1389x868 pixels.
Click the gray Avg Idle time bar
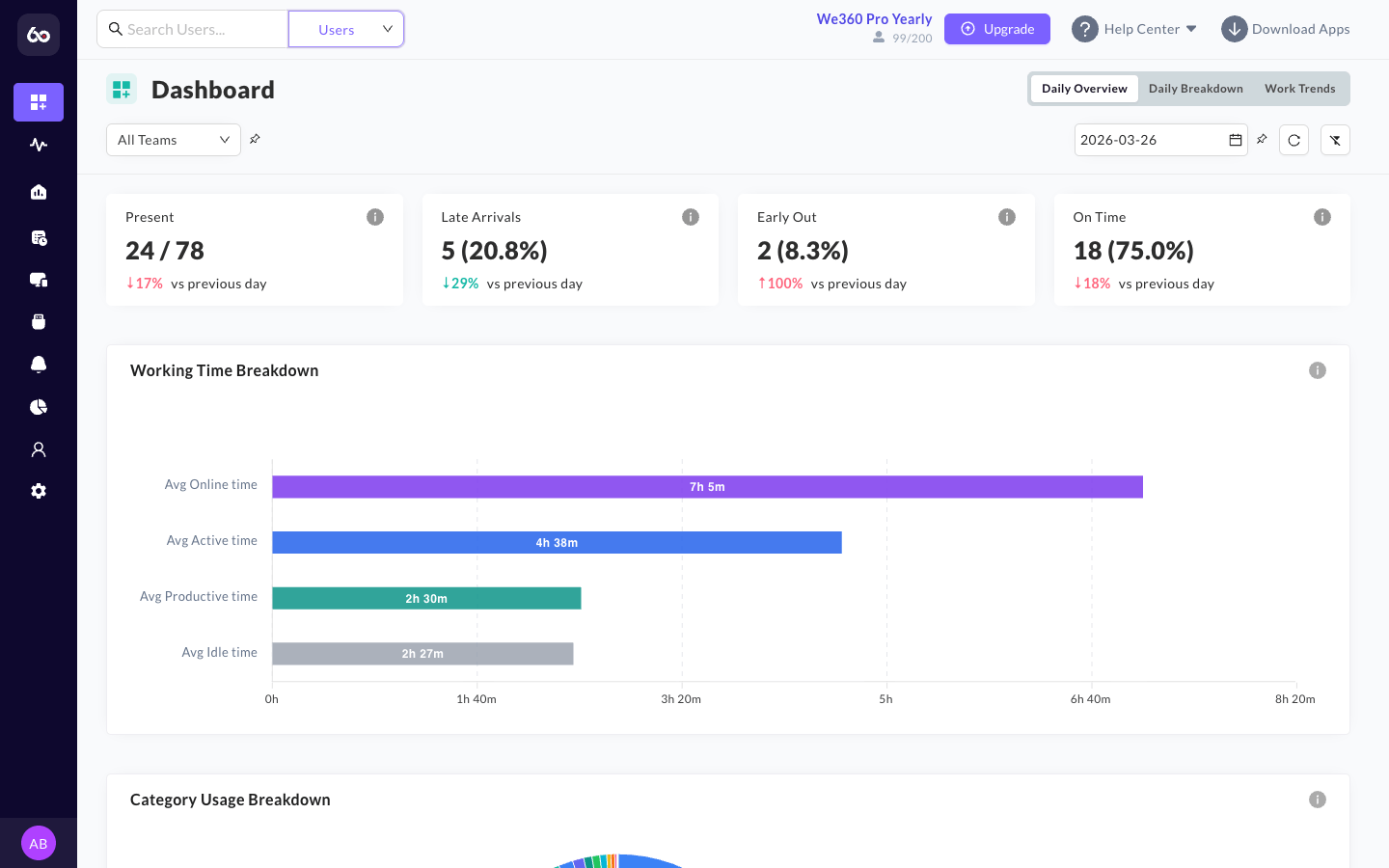[422, 654]
